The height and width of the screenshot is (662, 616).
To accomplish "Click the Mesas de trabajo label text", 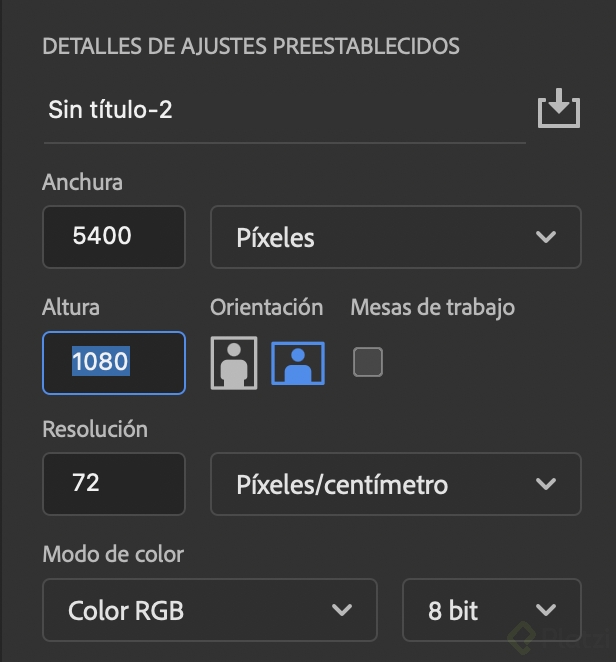I will 432,307.
